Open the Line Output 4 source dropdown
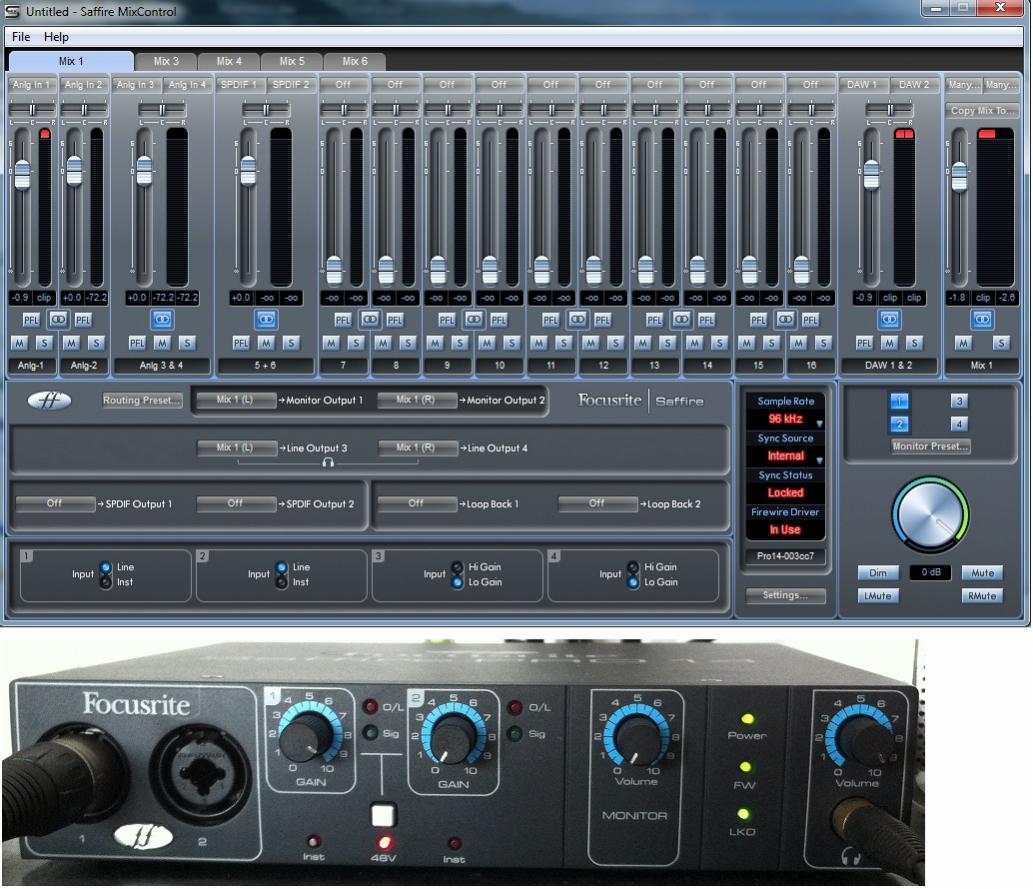This screenshot has height=889, width=1033. click(418, 448)
